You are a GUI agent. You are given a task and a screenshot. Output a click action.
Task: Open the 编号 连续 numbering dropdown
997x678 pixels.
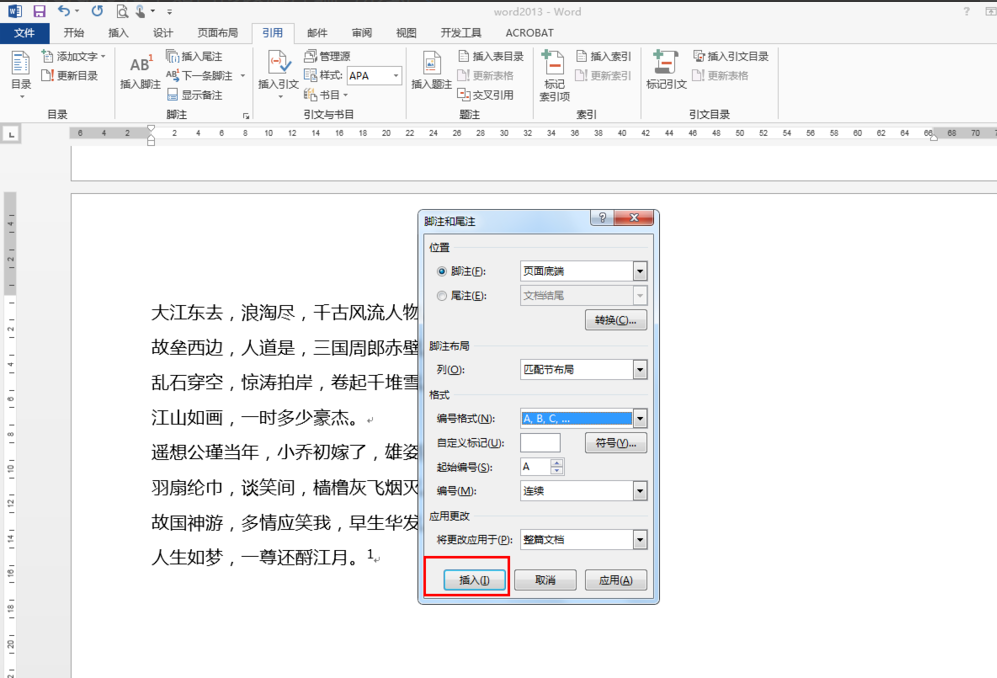(640, 491)
